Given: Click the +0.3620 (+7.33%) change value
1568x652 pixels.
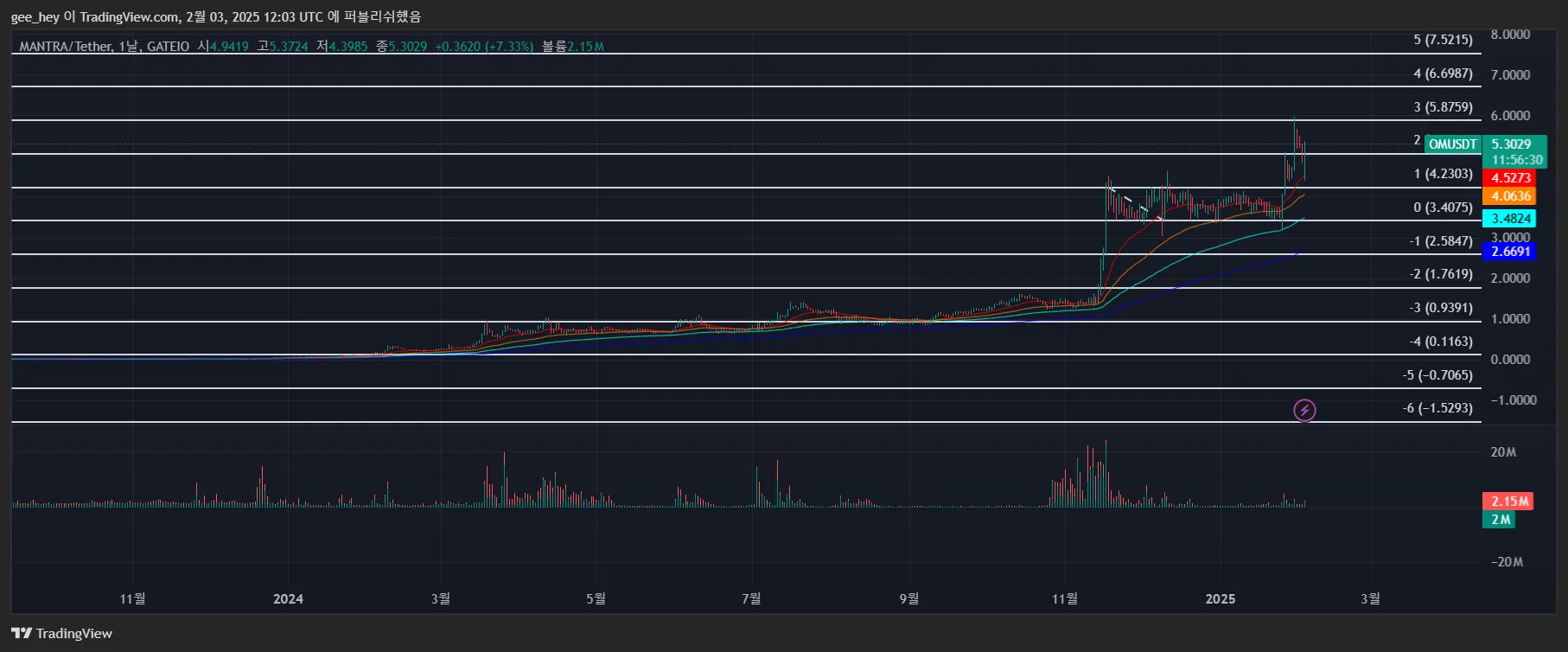Looking at the screenshot, I should [x=484, y=47].
